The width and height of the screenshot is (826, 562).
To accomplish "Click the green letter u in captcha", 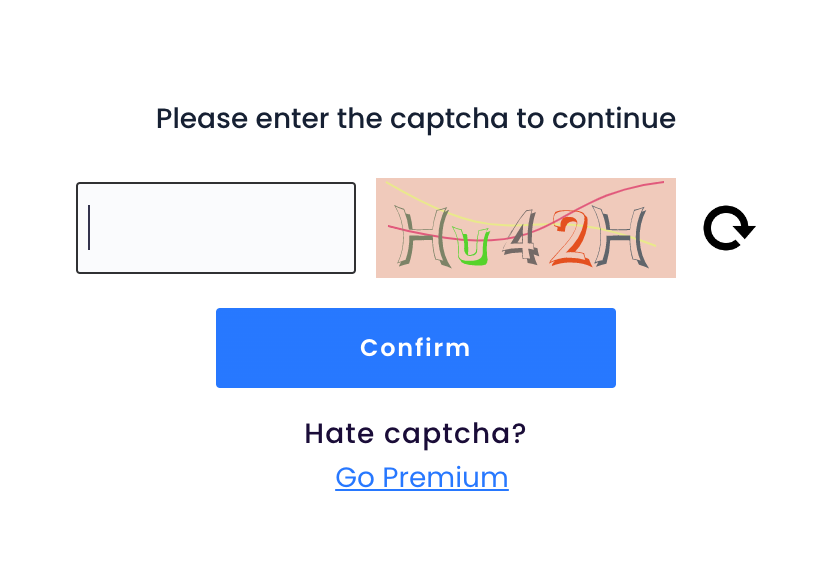I will (x=471, y=245).
